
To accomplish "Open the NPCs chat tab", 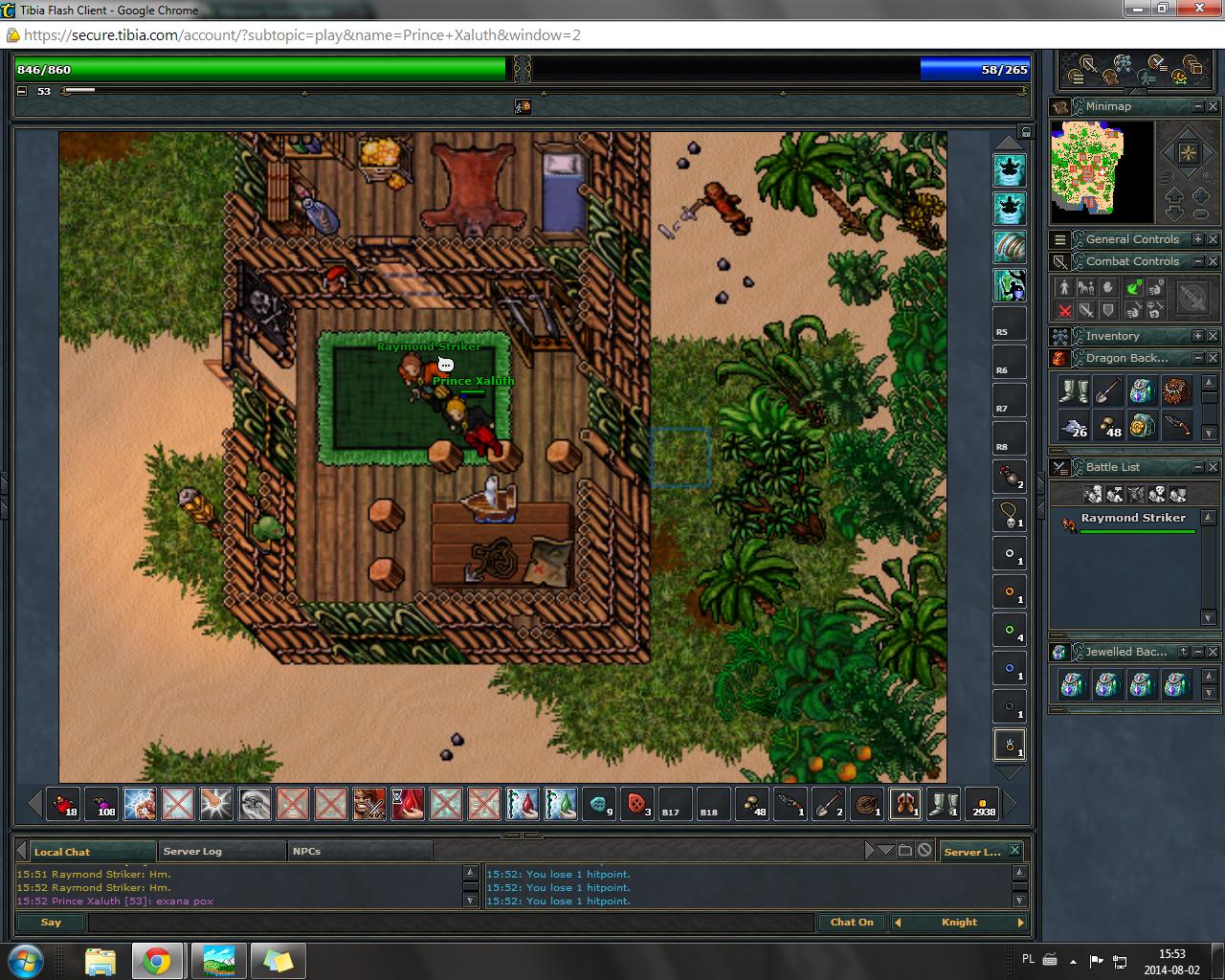I will [x=306, y=851].
